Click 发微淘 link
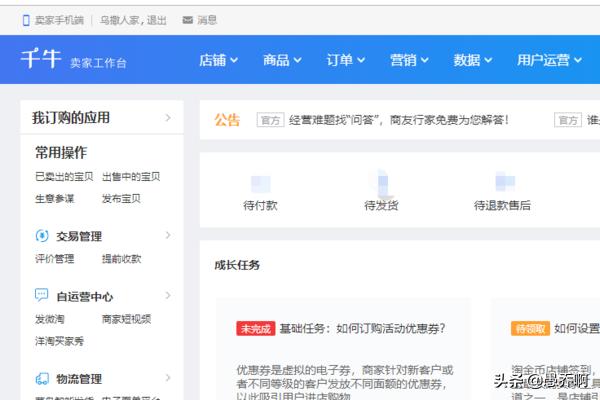600x400 pixels. tap(50, 319)
